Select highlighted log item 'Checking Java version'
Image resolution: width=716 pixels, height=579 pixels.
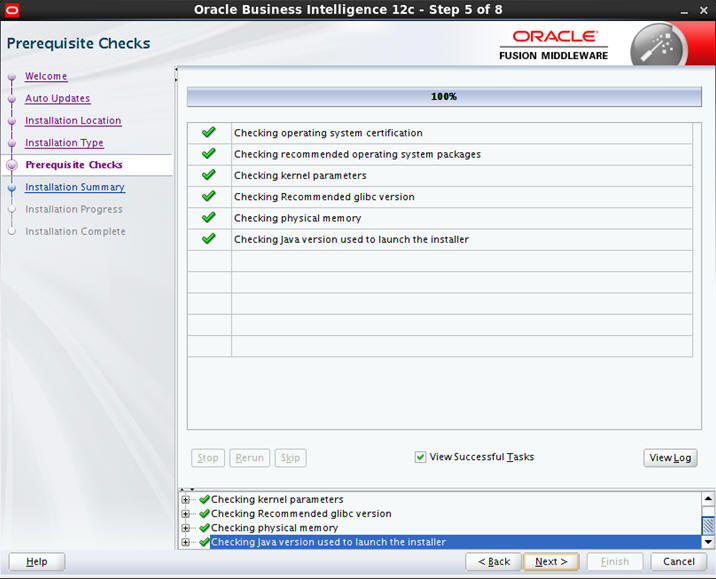(455, 542)
